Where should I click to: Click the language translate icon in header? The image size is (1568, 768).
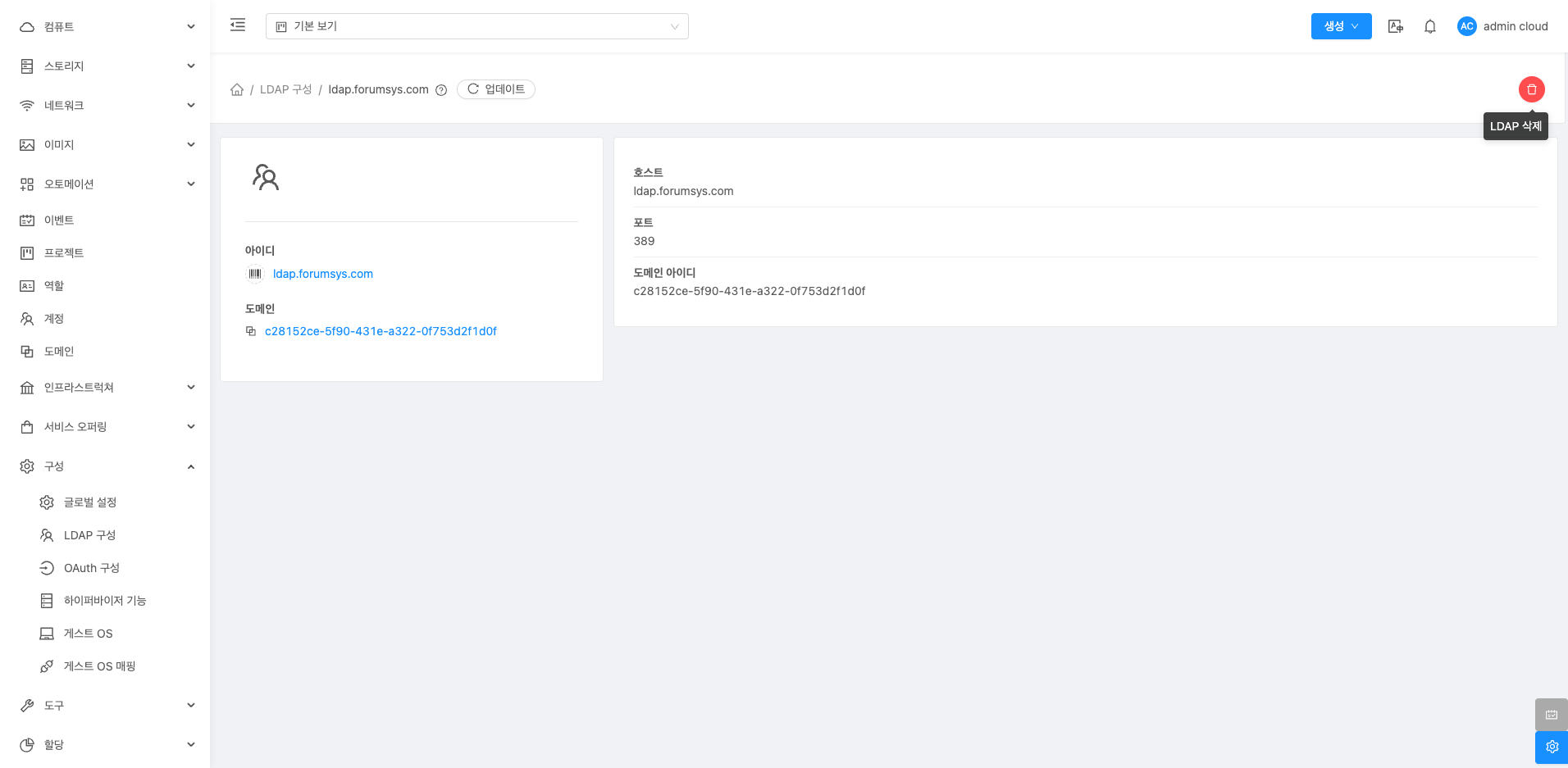pos(1395,26)
